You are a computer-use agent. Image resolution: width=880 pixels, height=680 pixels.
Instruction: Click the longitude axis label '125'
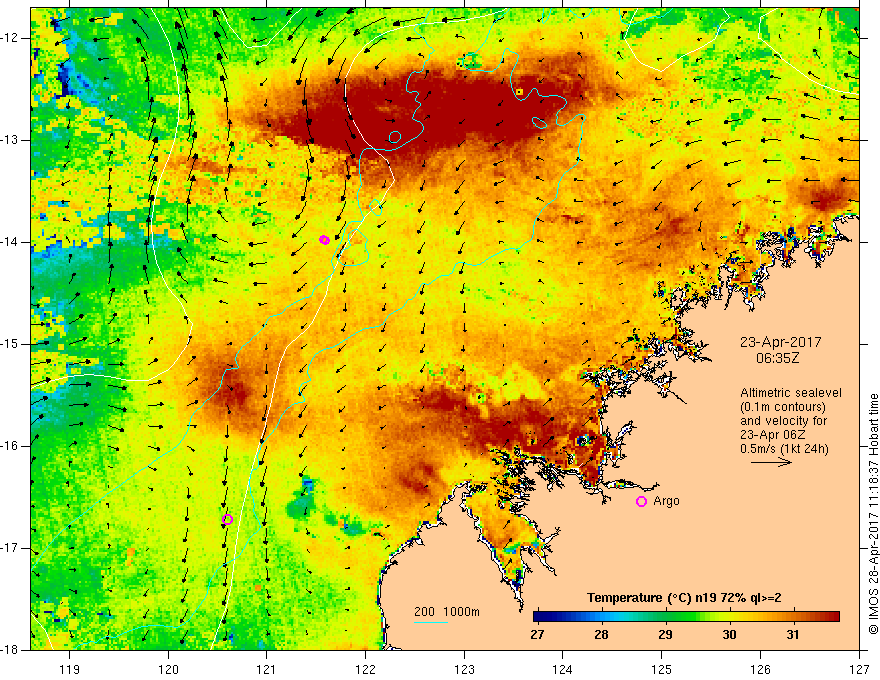coord(662,669)
